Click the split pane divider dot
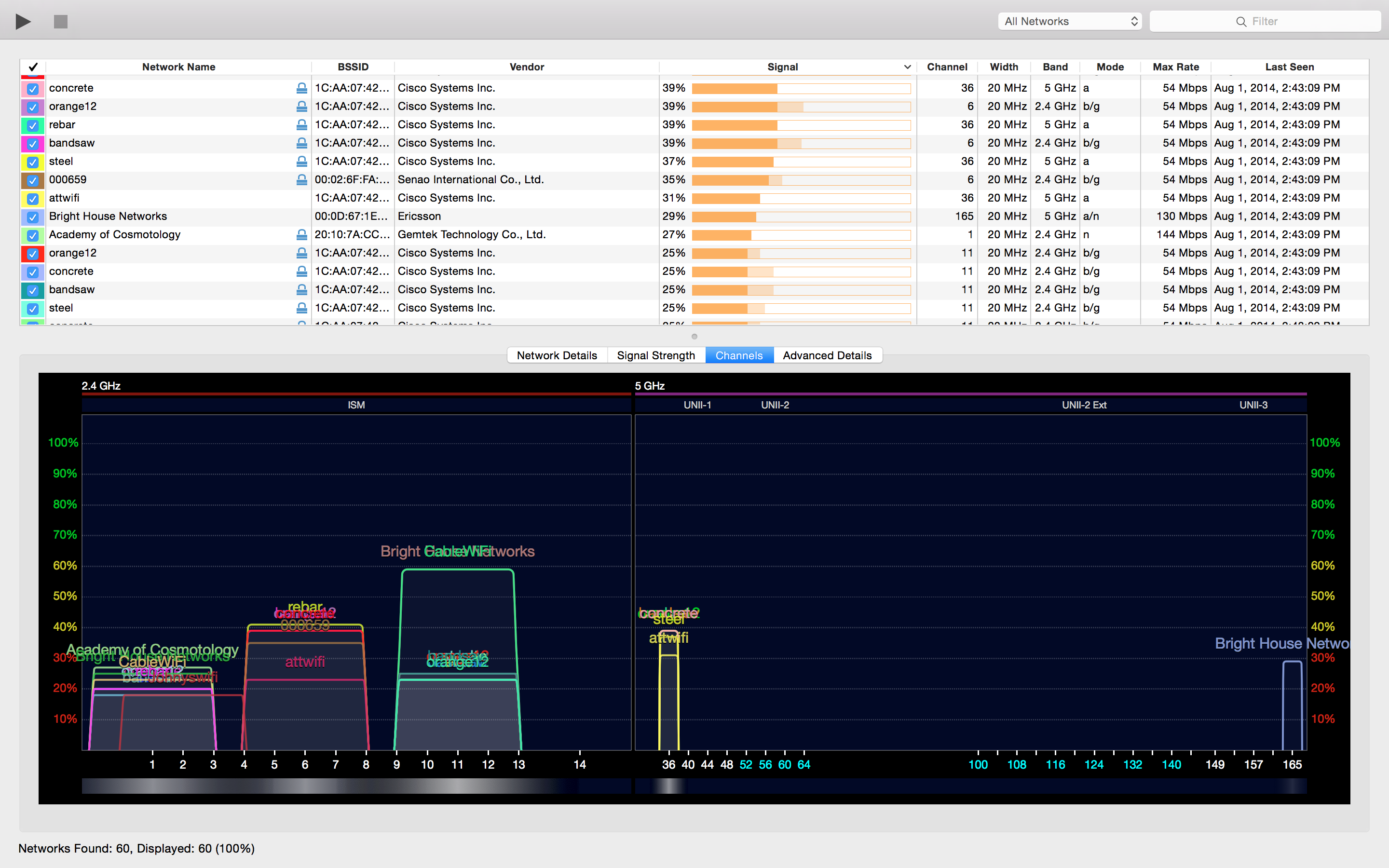This screenshot has width=1389, height=868. tap(694, 337)
